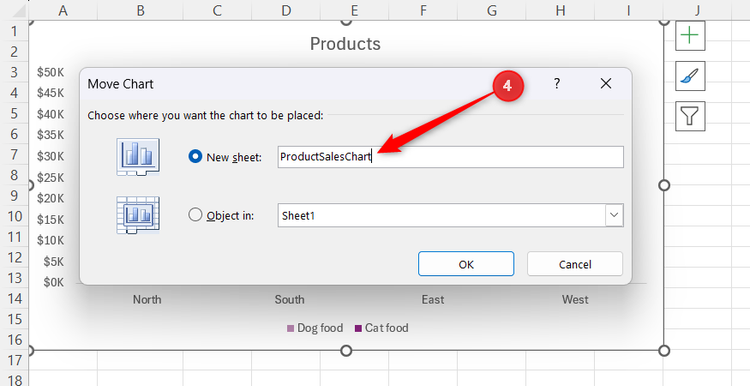
Task: Select column A header
Action: pos(63,10)
